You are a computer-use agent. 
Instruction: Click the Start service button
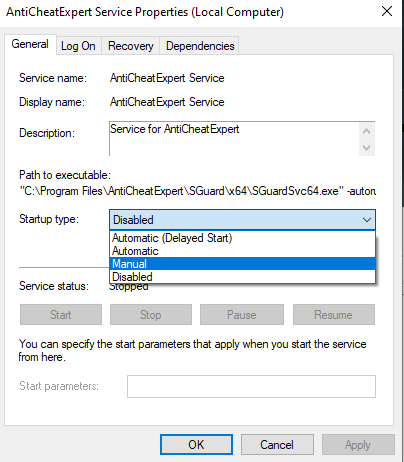coord(61,314)
